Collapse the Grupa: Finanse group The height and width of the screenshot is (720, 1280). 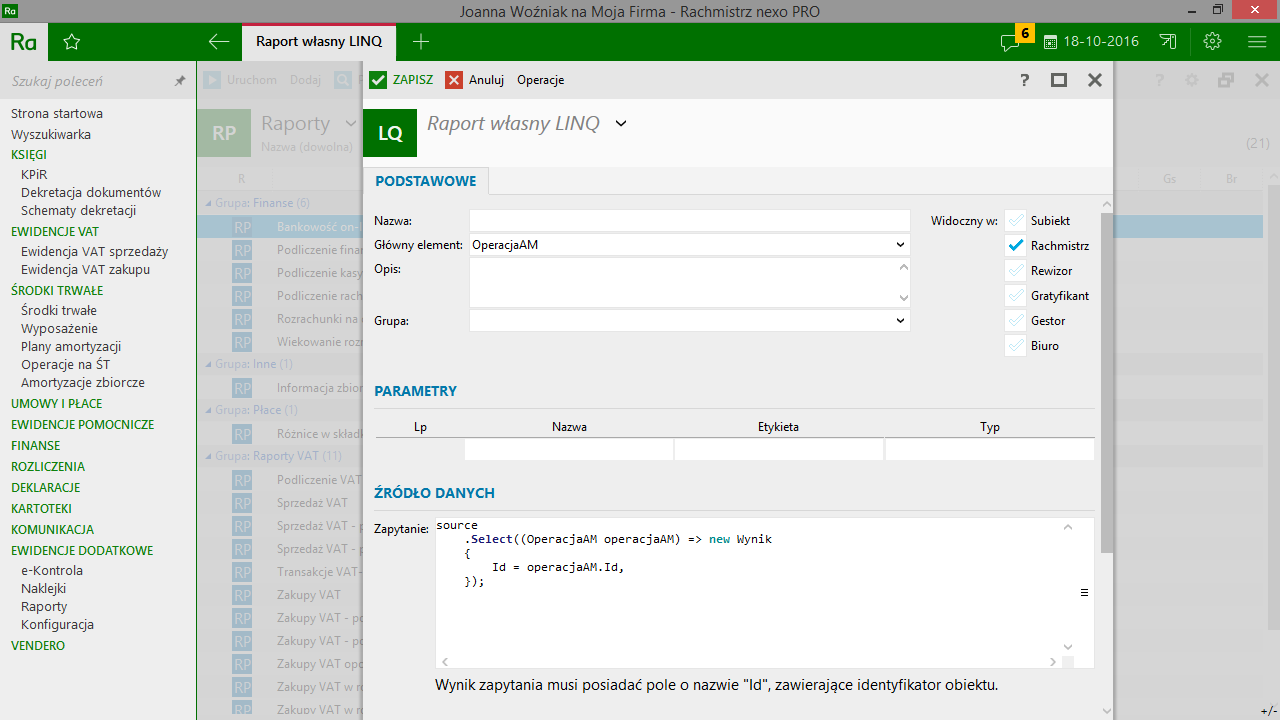207,203
